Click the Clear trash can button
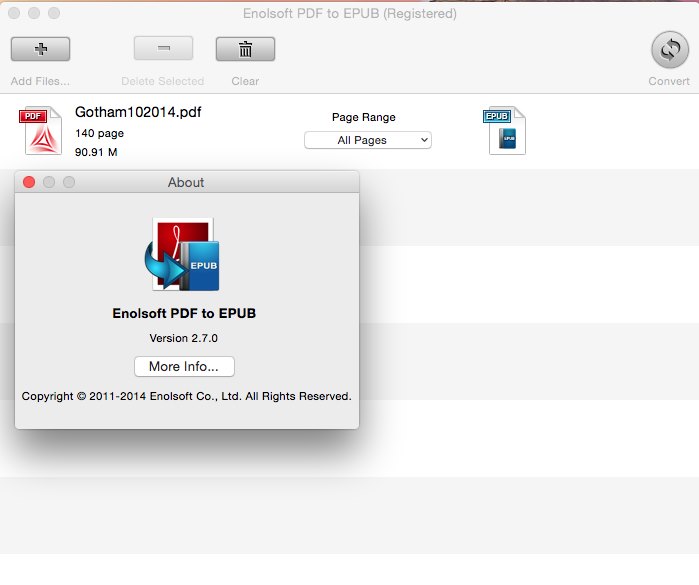 click(x=245, y=49)
